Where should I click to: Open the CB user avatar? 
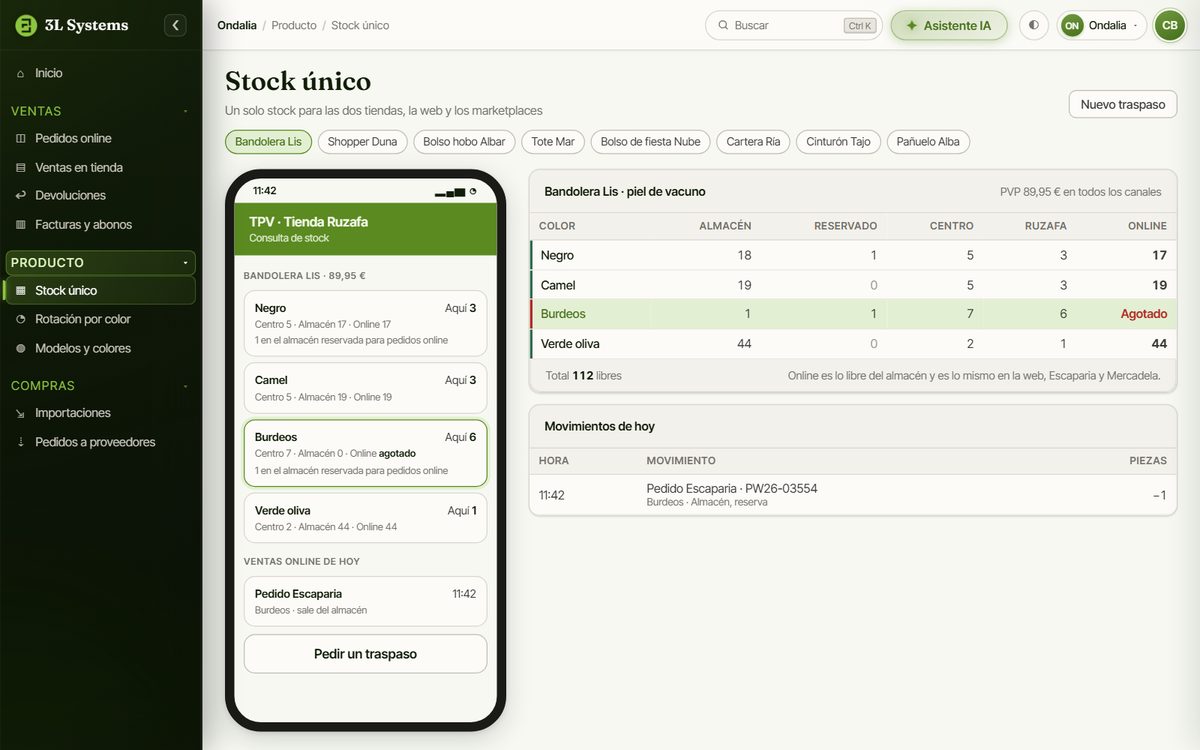coord(1169,25)
